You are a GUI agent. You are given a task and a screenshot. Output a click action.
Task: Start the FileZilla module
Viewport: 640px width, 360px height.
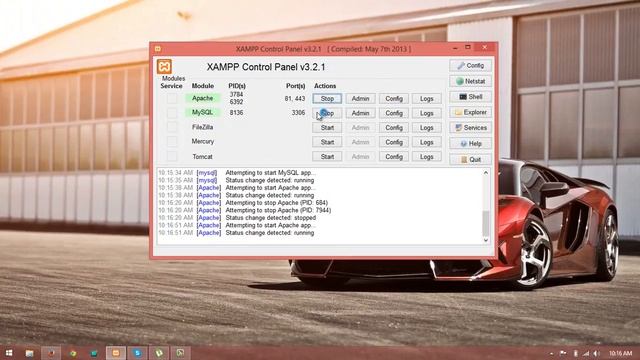[327, 128]
